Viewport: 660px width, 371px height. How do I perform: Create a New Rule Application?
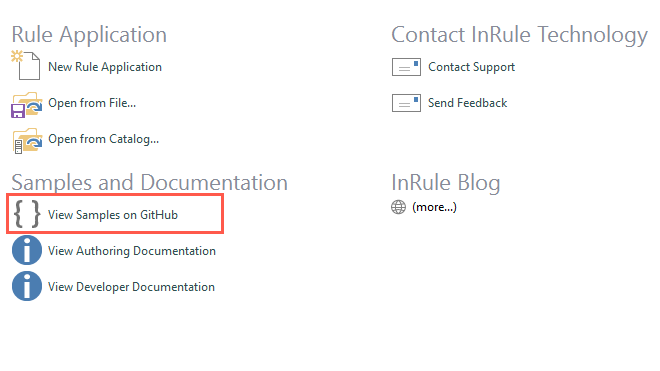105,67
